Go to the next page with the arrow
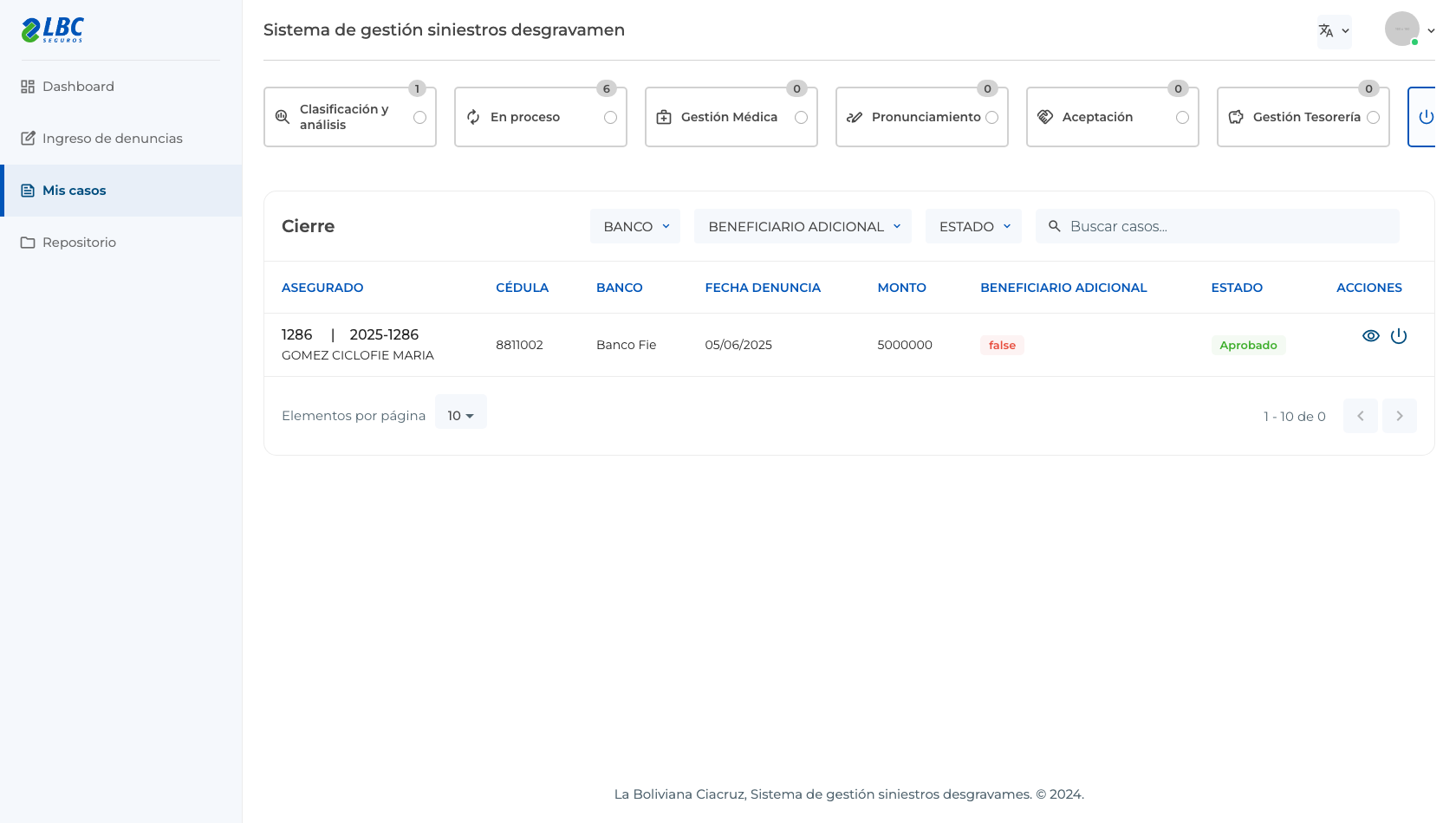Screen dimensions: 1456x823 [x=1399, y=416]
